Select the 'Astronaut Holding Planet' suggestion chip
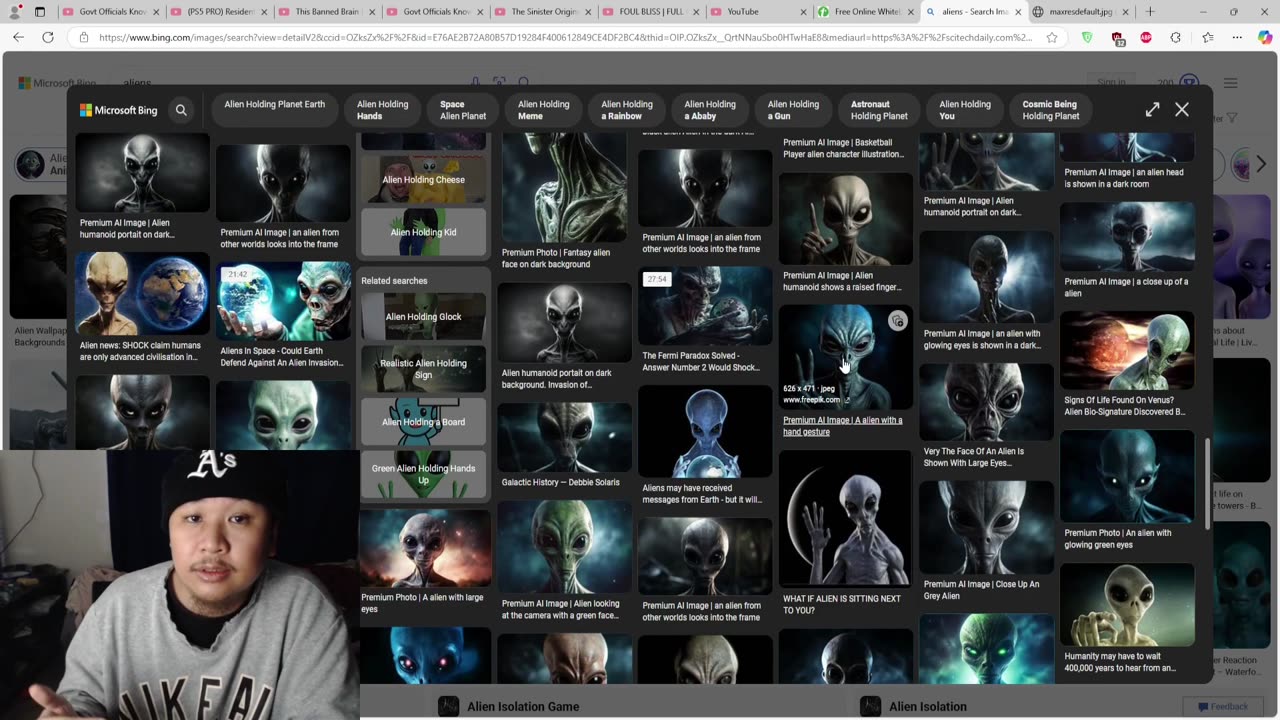This screenshot has height=720, width=1280. click(879, 110)
